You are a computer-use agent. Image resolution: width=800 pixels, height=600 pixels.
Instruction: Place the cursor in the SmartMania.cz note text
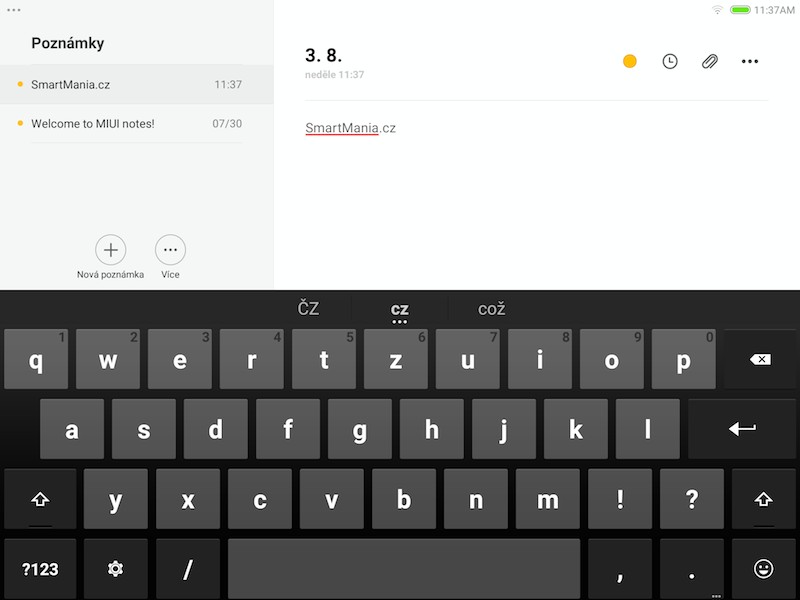click(x=351, y=128)
